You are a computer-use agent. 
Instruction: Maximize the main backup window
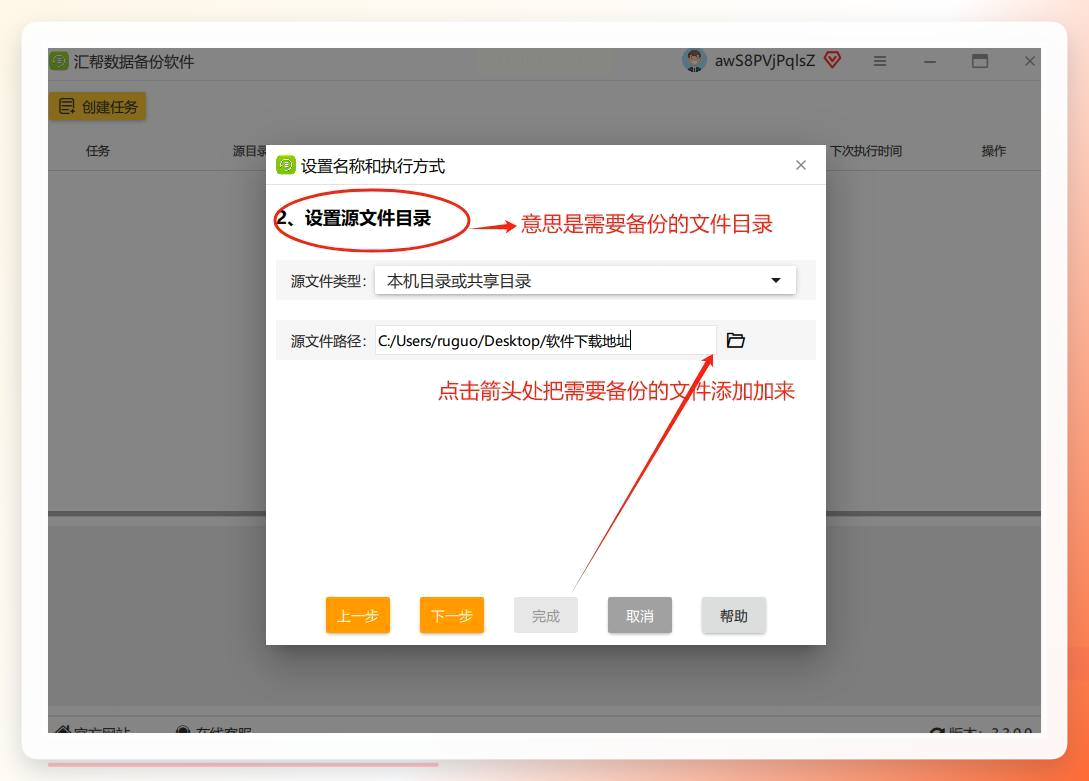point(980,61)
